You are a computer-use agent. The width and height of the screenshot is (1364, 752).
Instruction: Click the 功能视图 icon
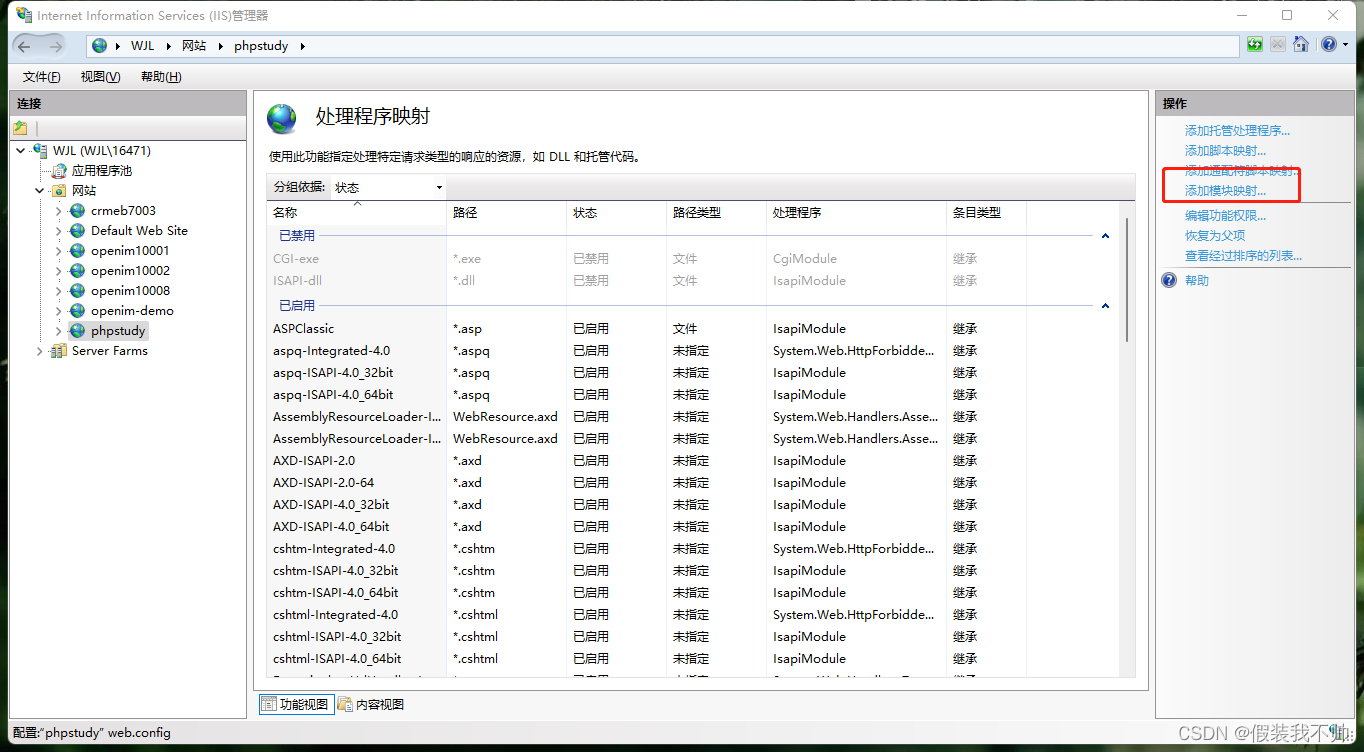point(269,704)
